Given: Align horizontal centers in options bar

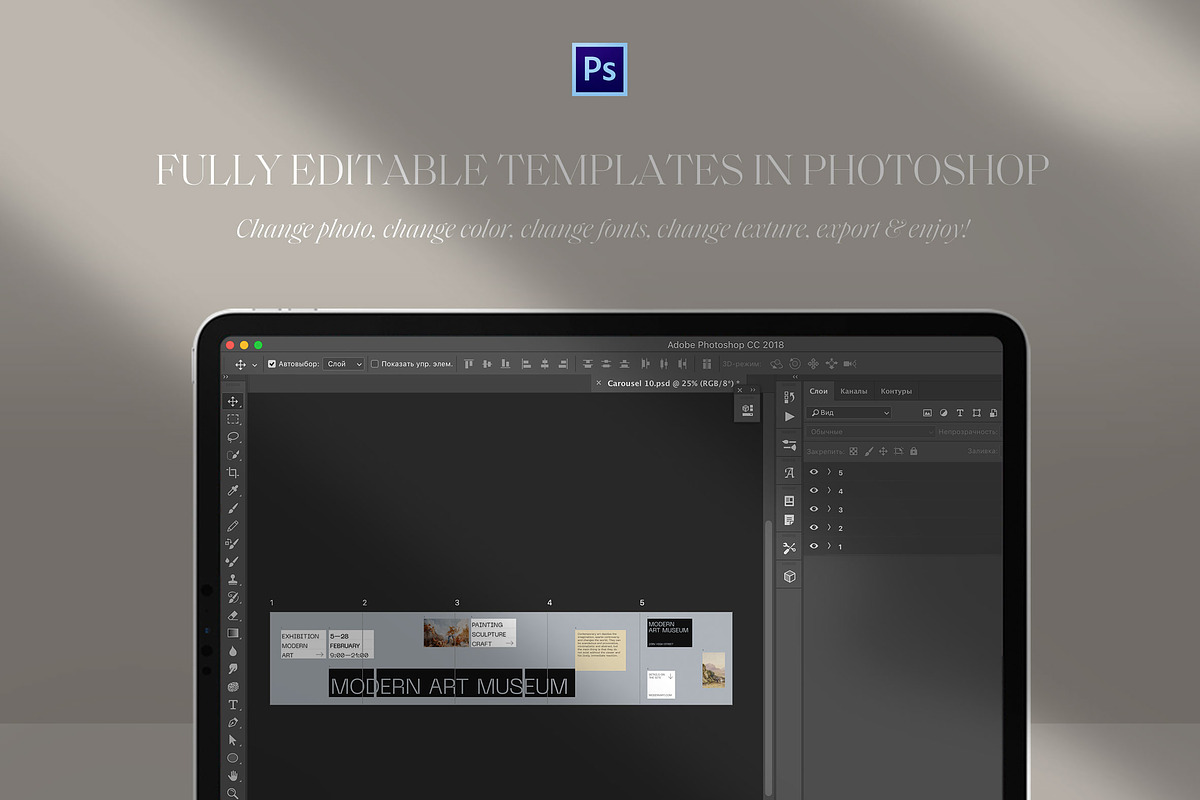Looking at the screenshot, I should pyautogui.click(x=544, y=364).
